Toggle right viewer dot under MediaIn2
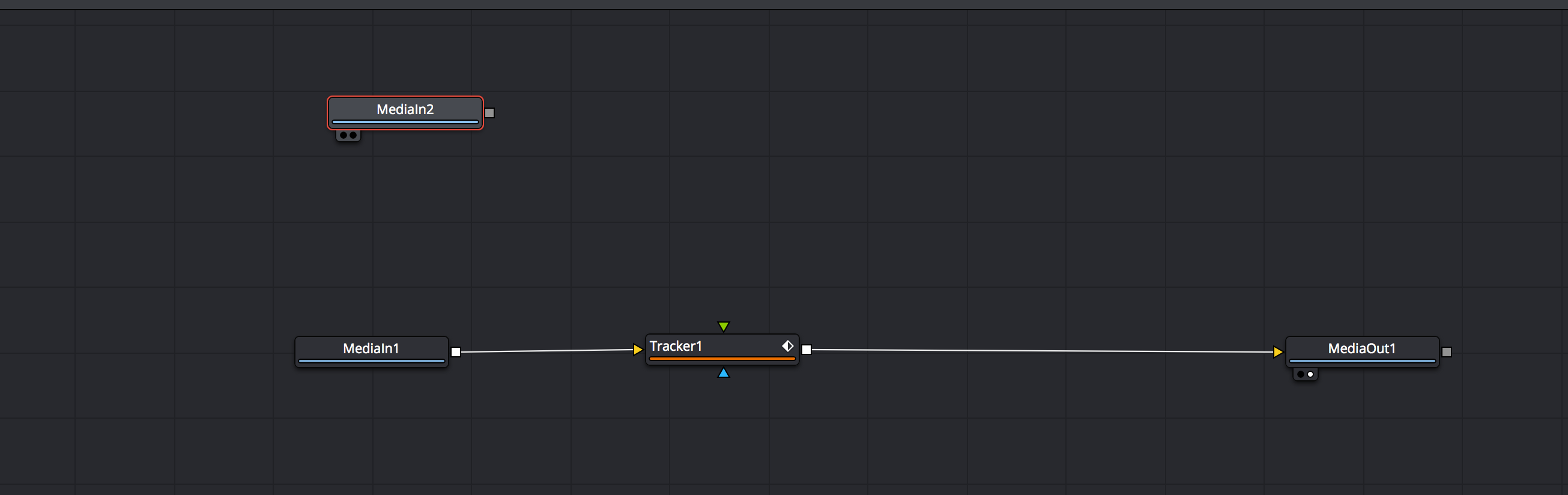Viewport: 1568px width, 495px height. tap(353, 135)
